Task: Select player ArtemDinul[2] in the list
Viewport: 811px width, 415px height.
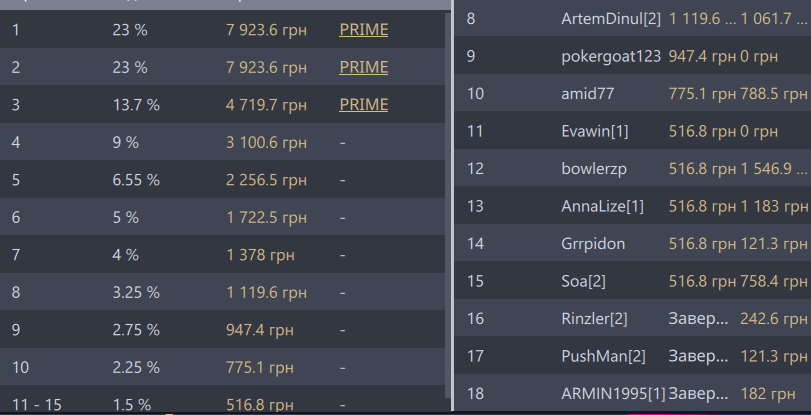Action: click(609, 19)
